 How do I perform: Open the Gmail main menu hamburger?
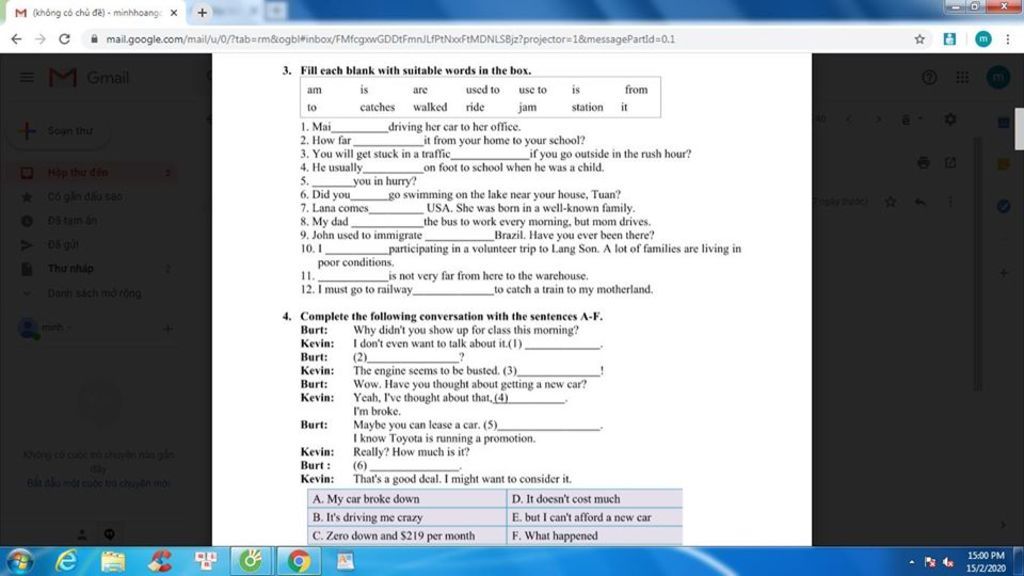point(27,78)
